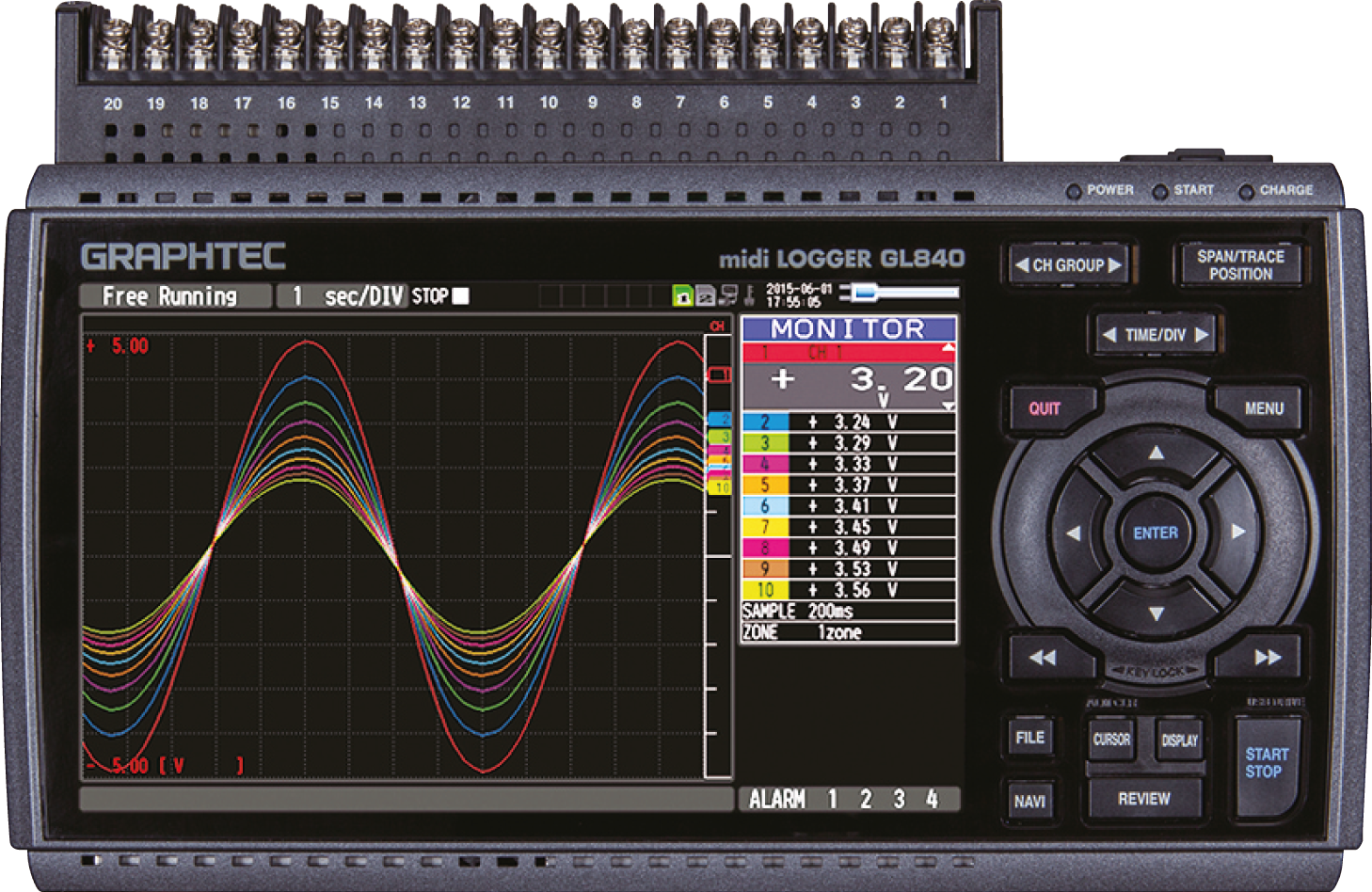Tap the time "17:55:05"
1372x892 pixels.
[x=793, y=302]
